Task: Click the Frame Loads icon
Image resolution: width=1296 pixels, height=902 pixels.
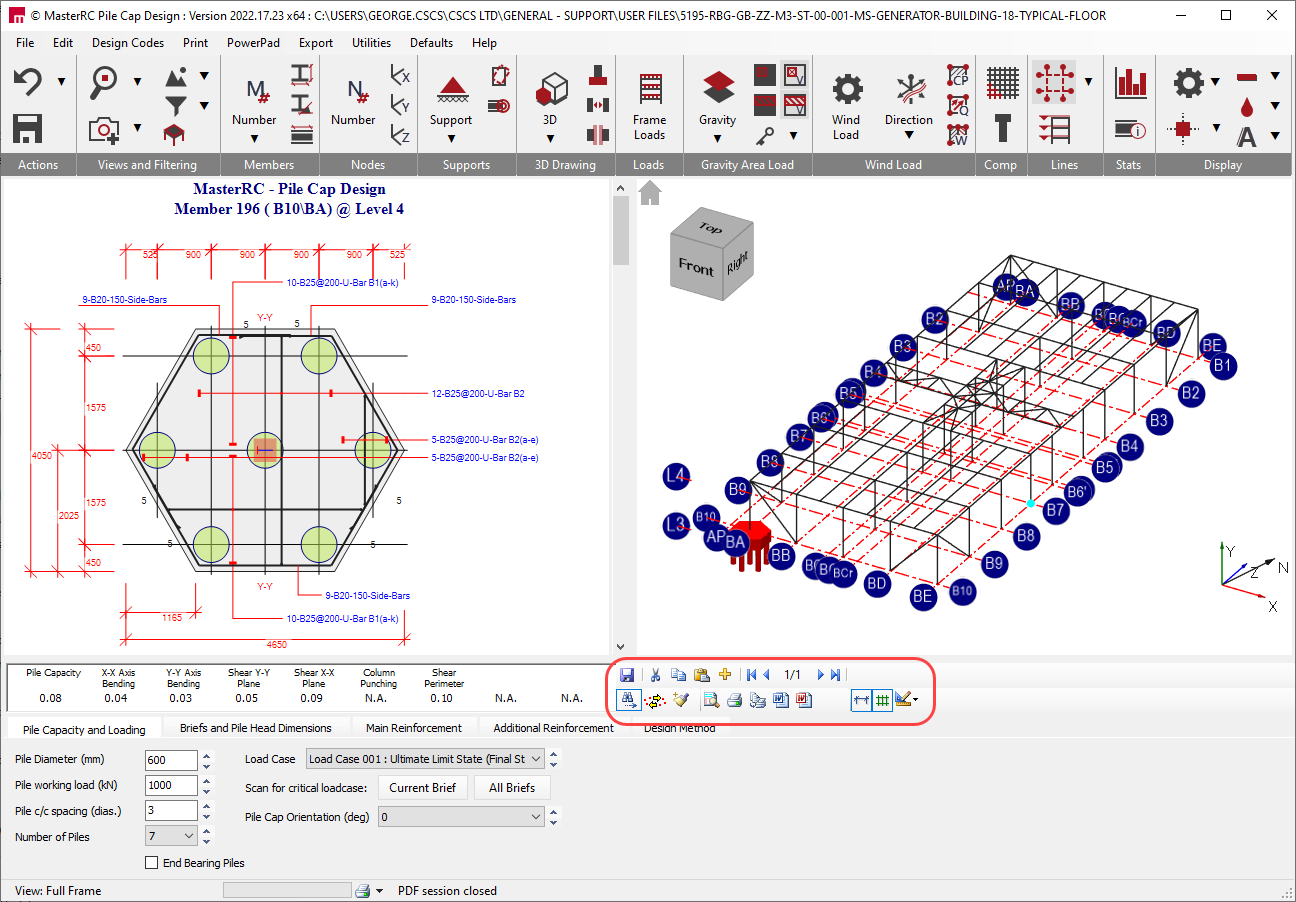Action: click(x=649, y=90)
